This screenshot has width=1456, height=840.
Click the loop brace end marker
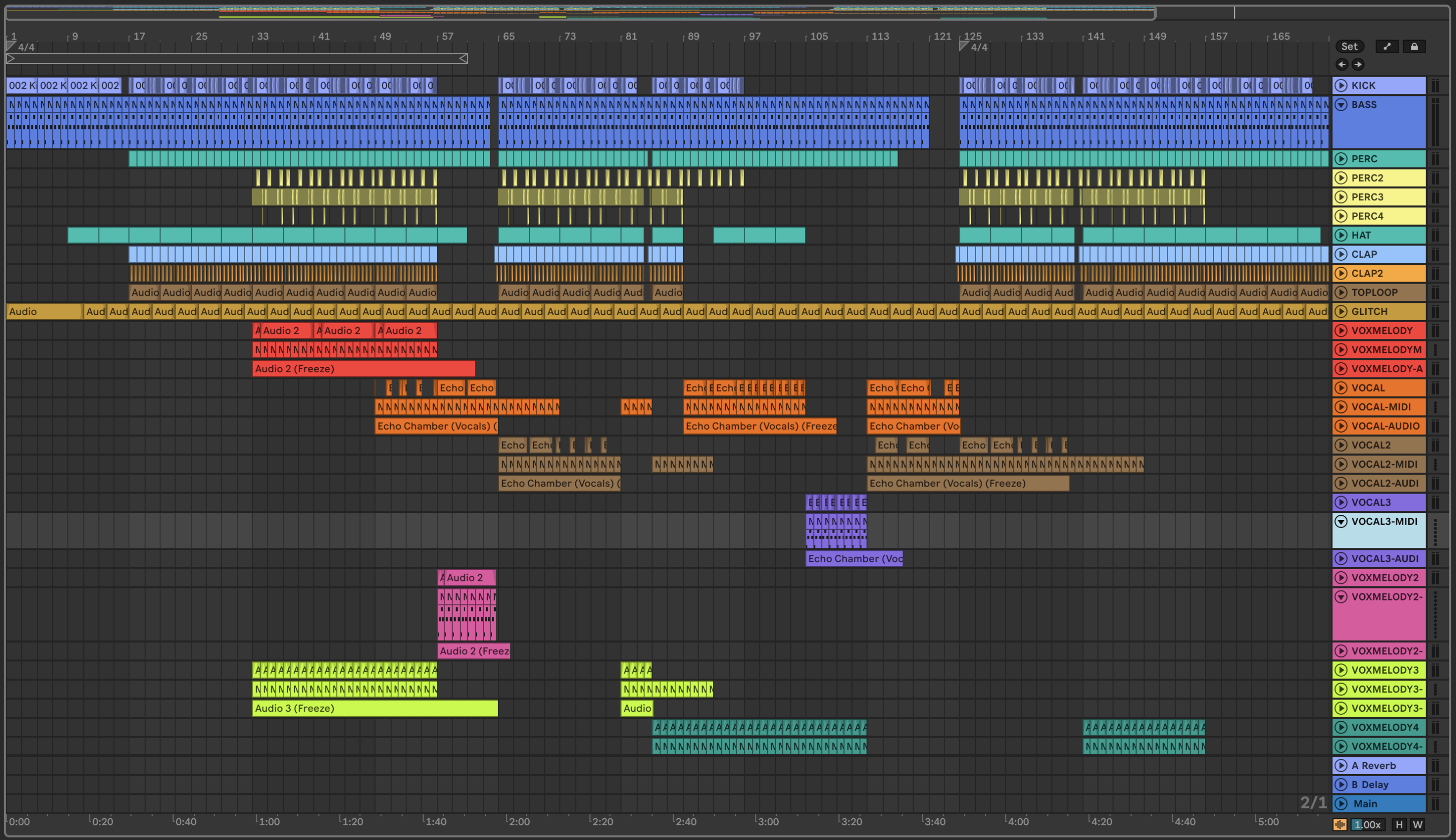point(463,58)
